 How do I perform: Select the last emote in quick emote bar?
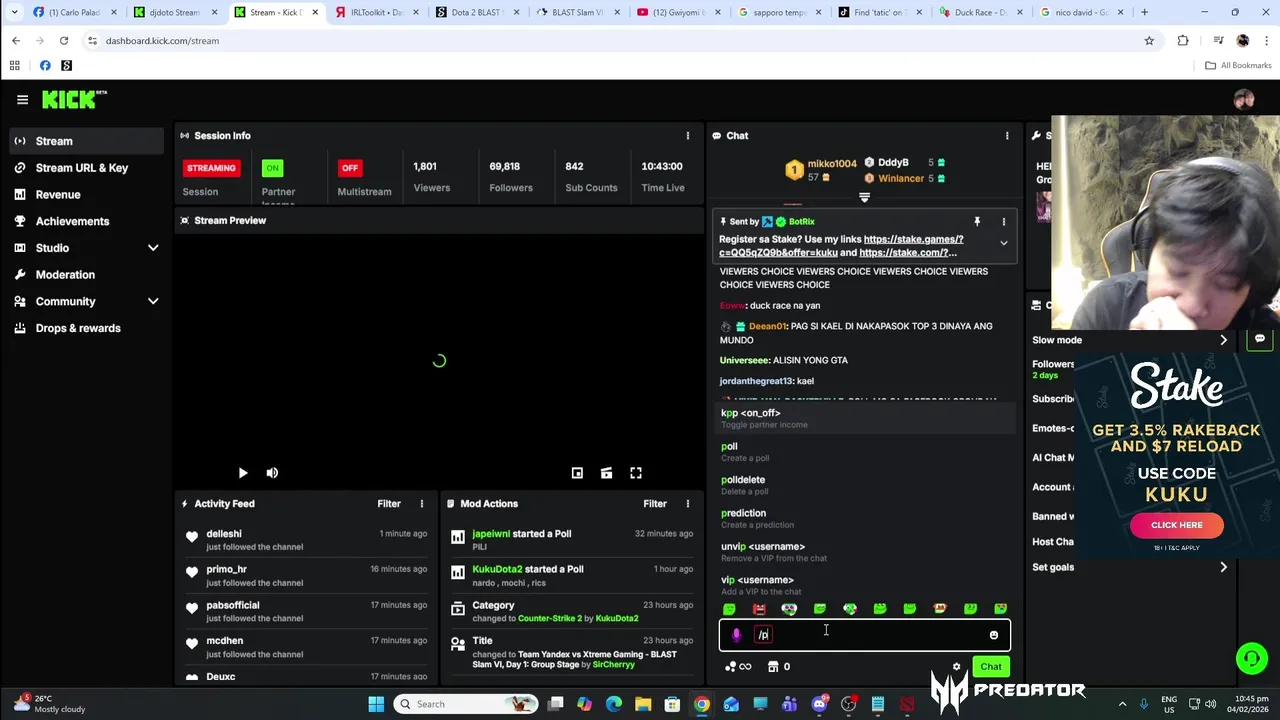1000,609
